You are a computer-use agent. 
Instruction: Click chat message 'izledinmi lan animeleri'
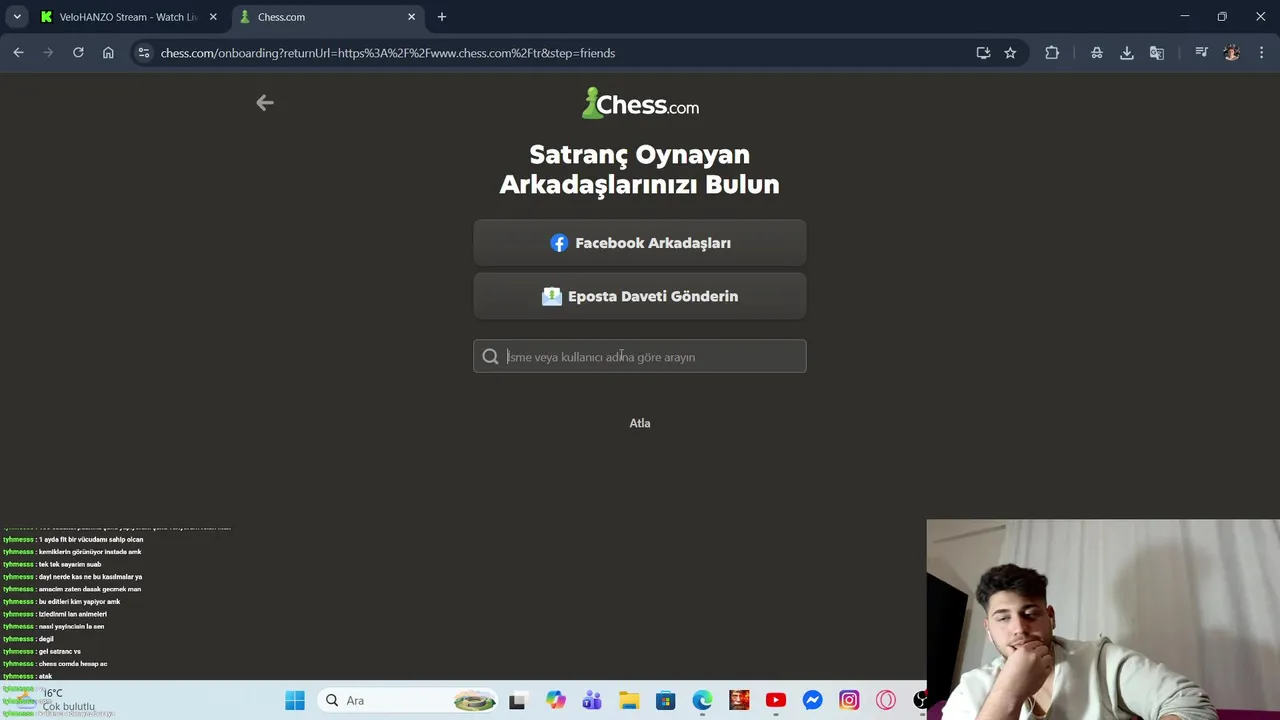coord(73,614)
